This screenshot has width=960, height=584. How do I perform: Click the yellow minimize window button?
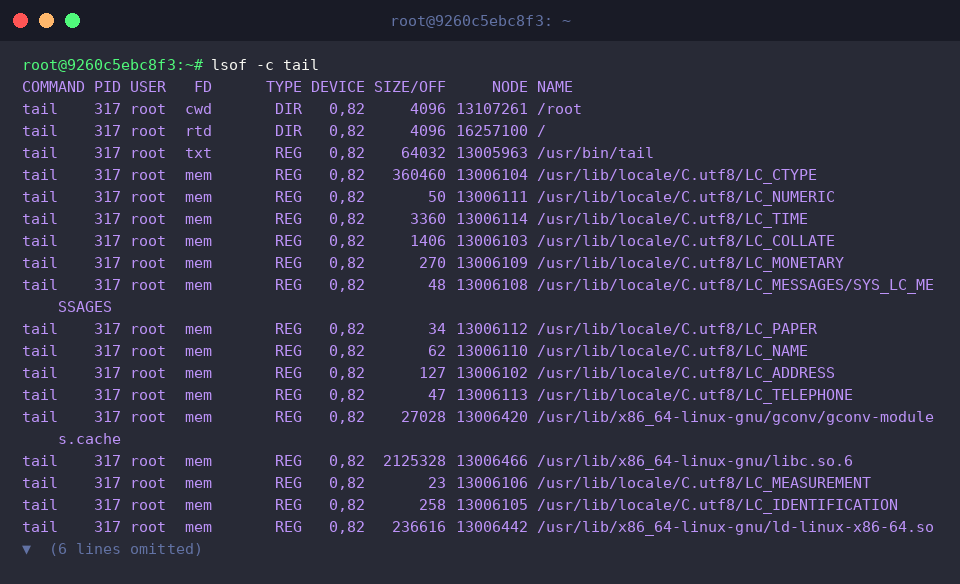click(47, 21)
